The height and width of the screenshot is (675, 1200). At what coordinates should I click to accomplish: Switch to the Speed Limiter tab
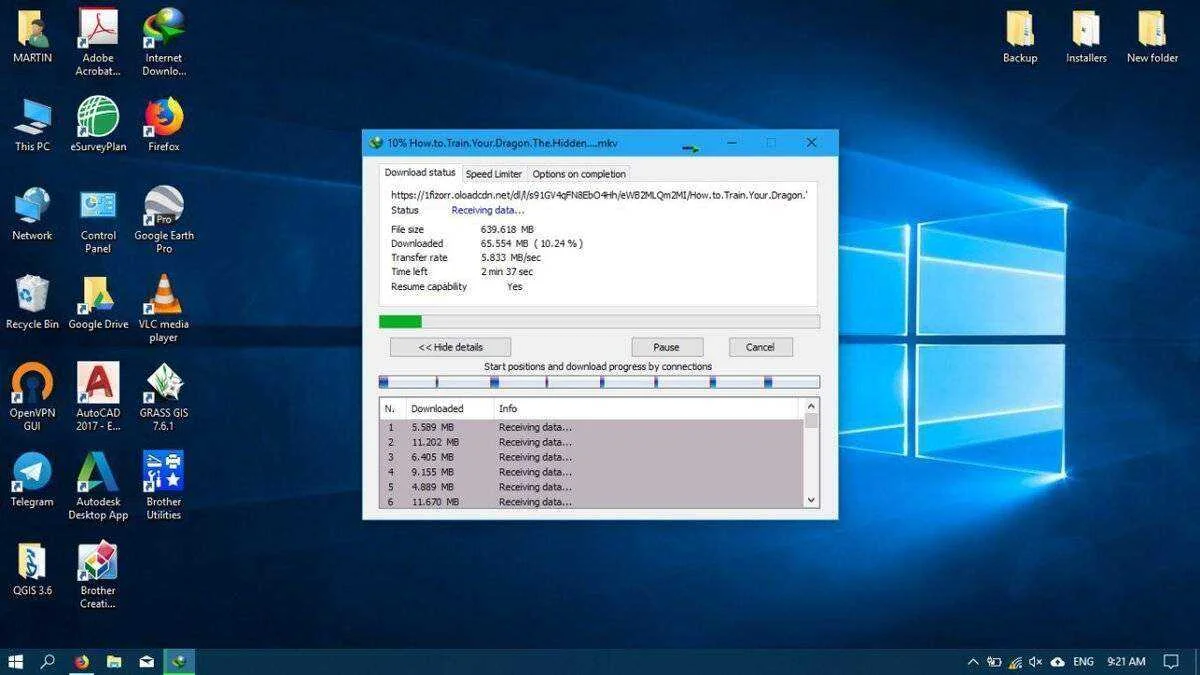494,174
